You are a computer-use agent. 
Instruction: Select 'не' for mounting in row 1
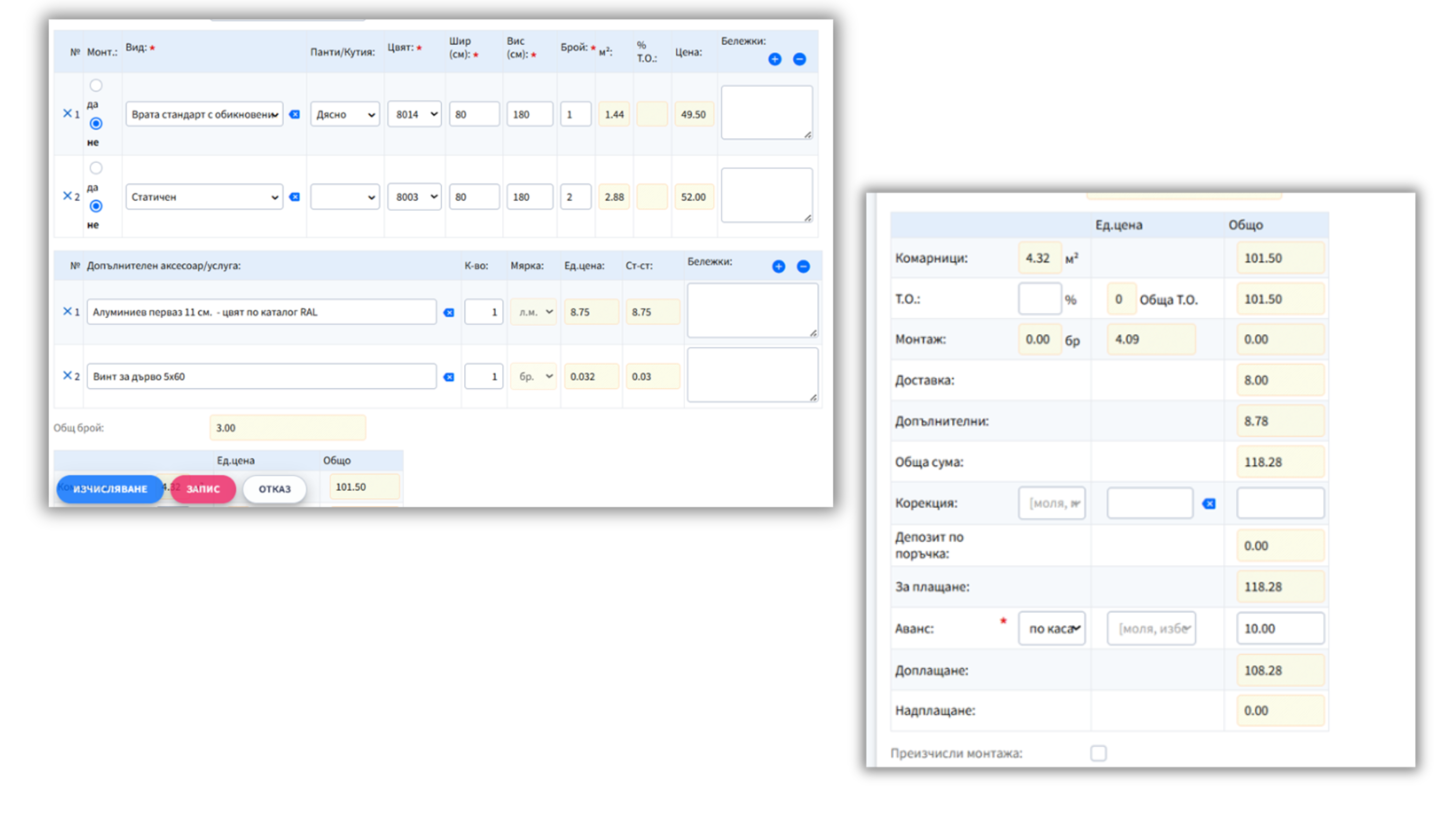(x=96, y=123)
